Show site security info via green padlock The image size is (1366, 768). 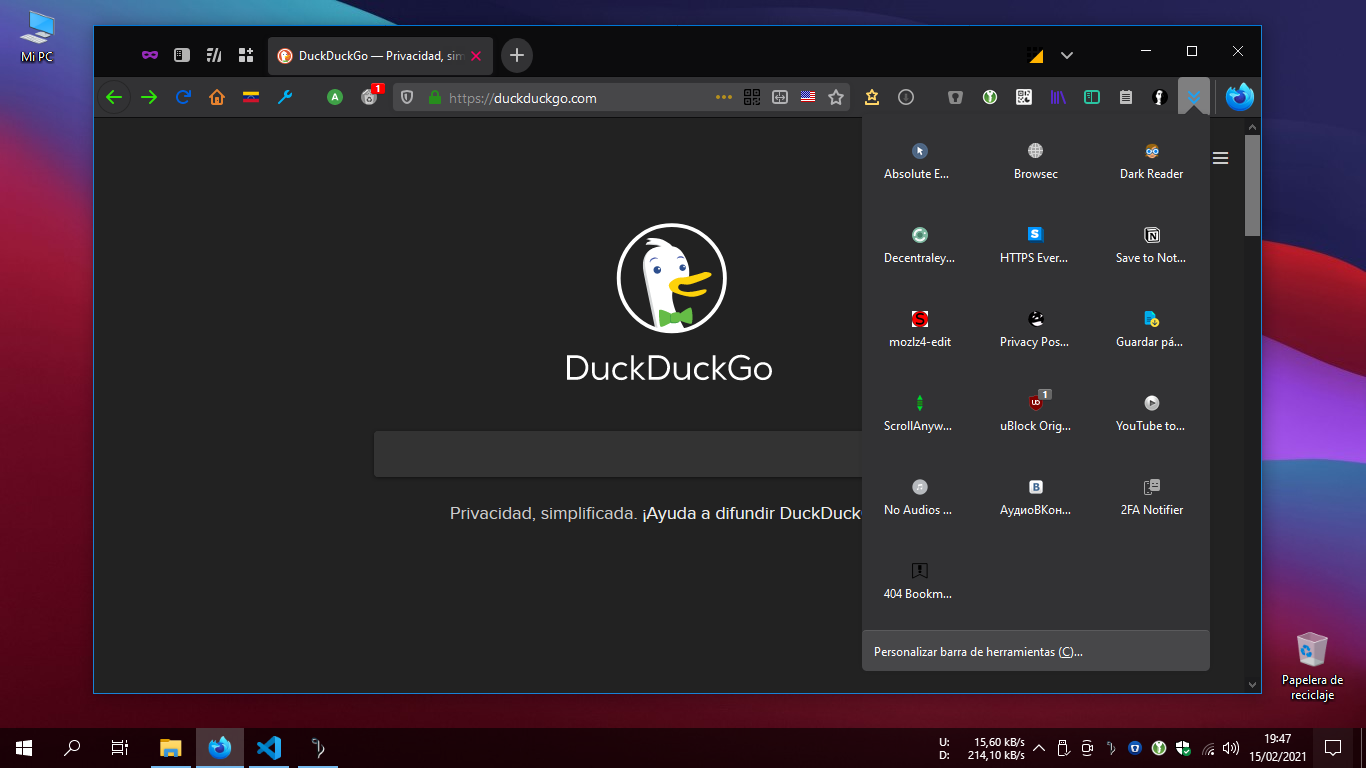coord(434,97)
